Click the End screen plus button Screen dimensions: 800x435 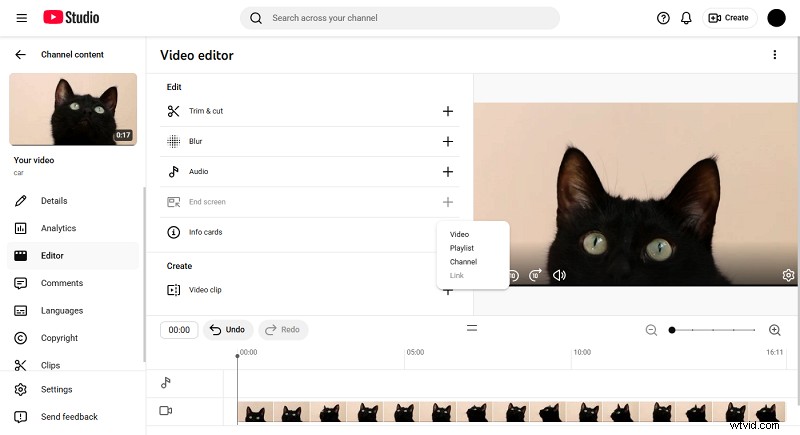(447, 202)
